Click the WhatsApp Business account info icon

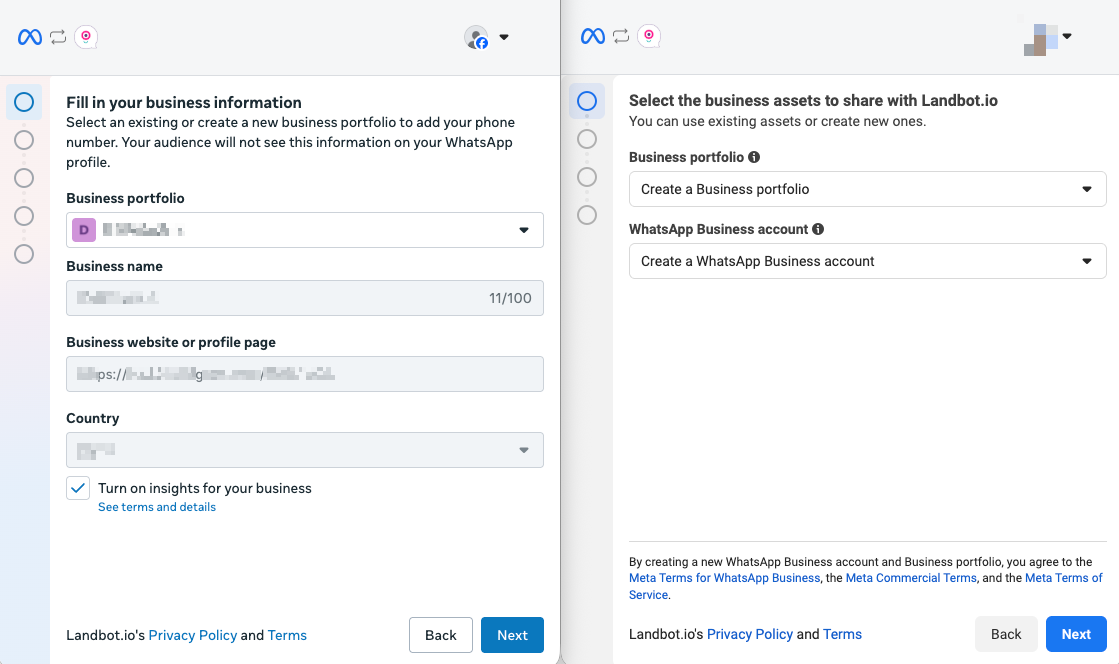tap(818, 229)
